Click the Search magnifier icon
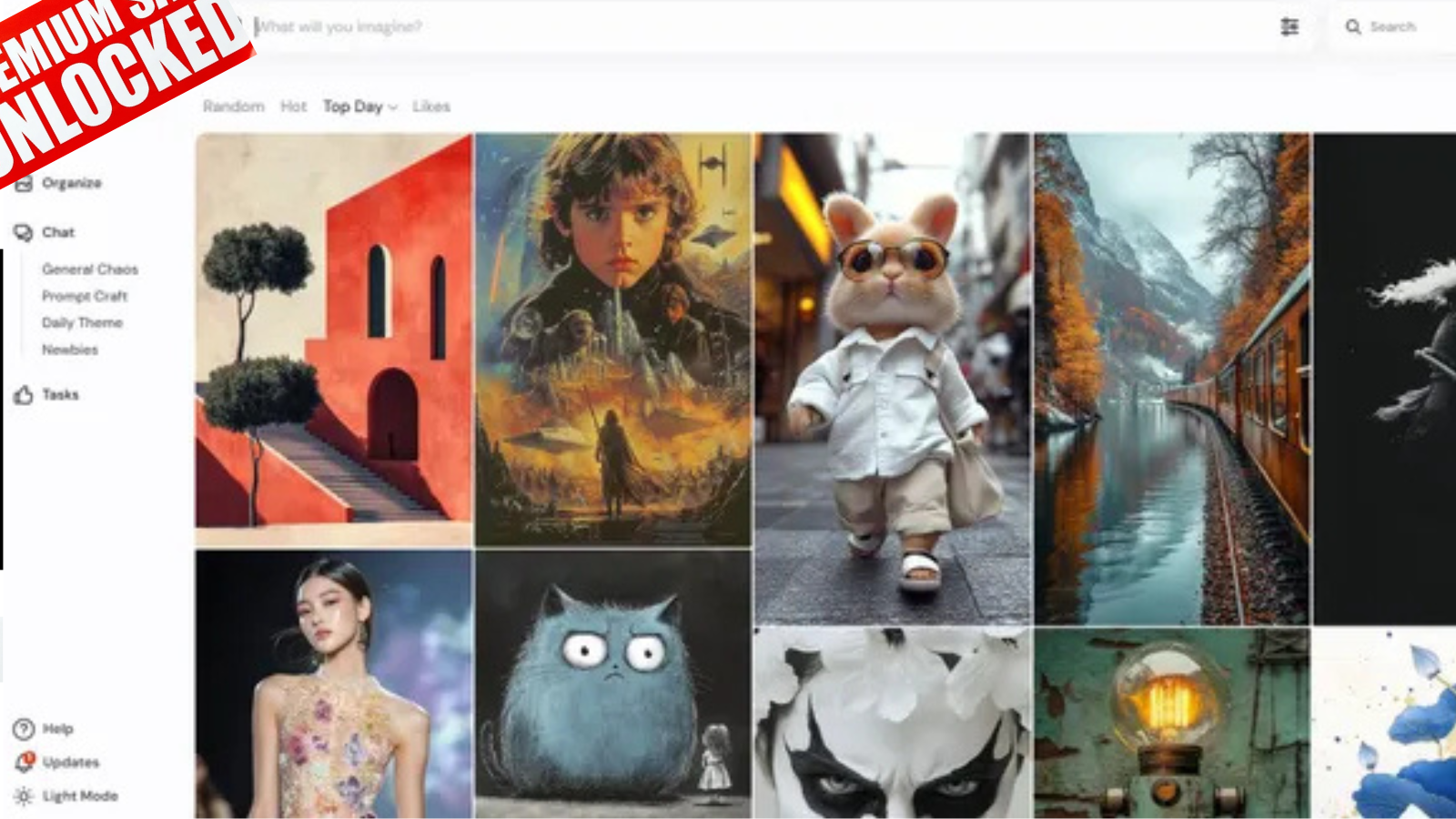 coord(1352,26)
